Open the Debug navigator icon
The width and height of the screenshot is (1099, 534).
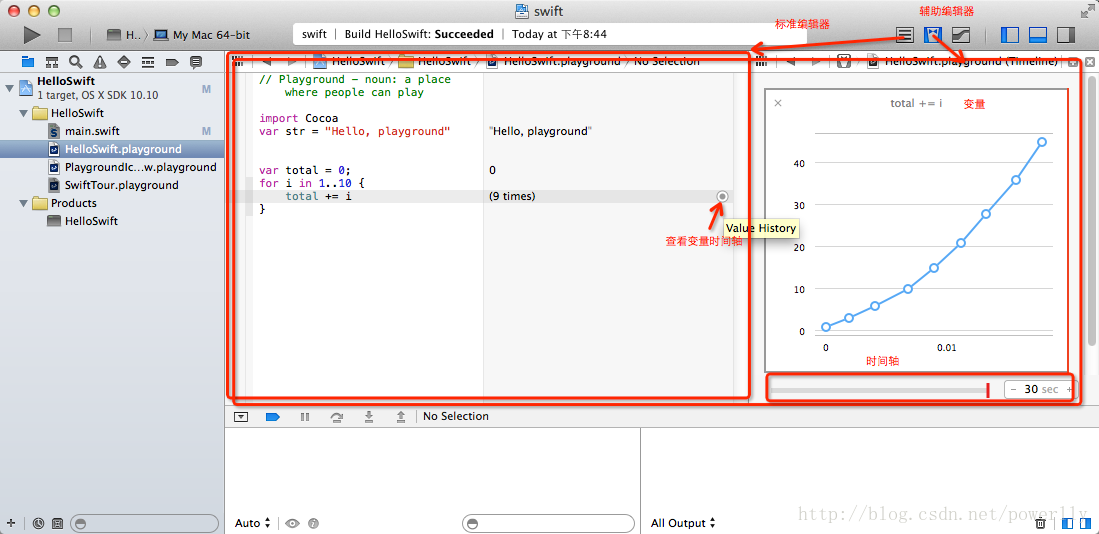click(148, 62)
